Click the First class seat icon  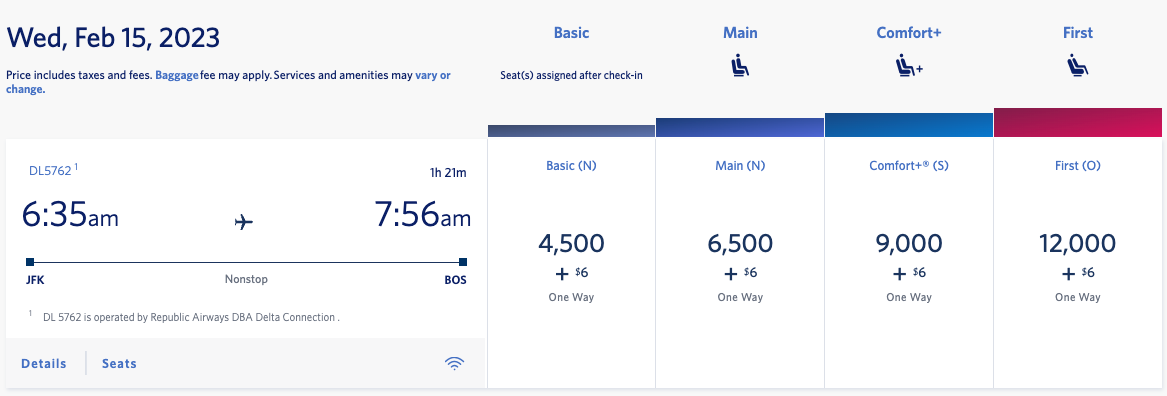tap(1078, 66)
